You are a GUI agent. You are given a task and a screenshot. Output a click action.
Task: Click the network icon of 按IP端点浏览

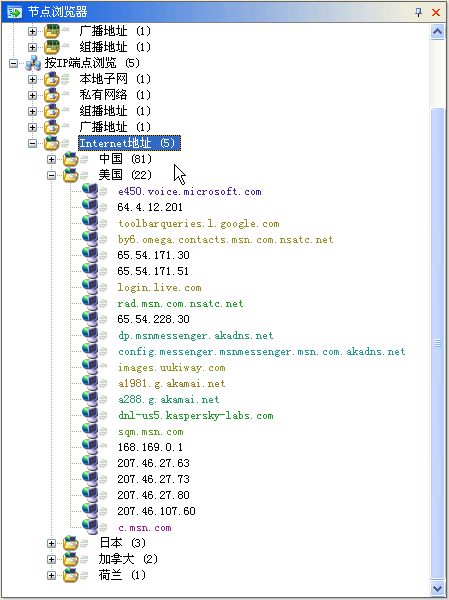tap(33, 63)
